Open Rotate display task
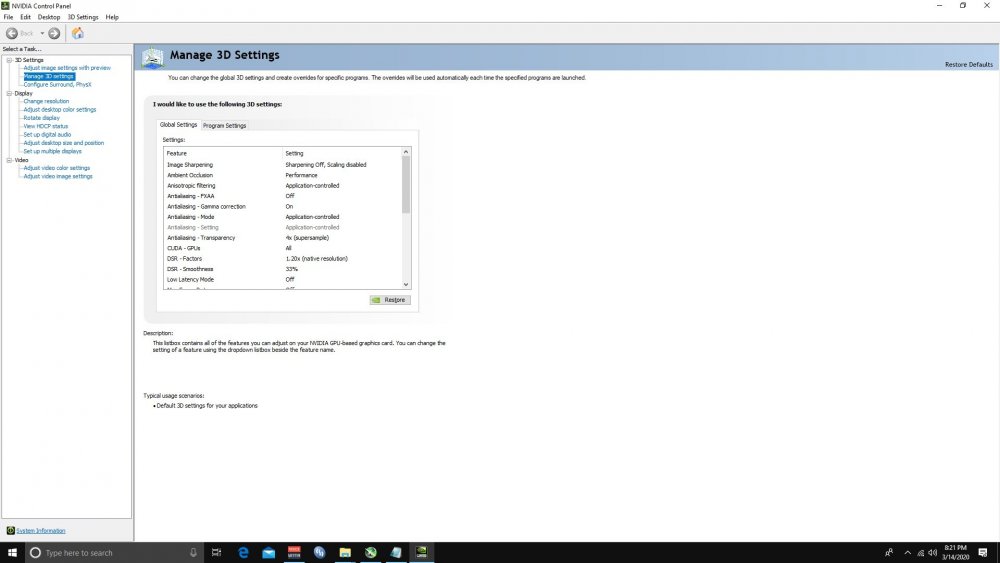The width and height of the screenshot is (1000, 563). pos(41,118)
